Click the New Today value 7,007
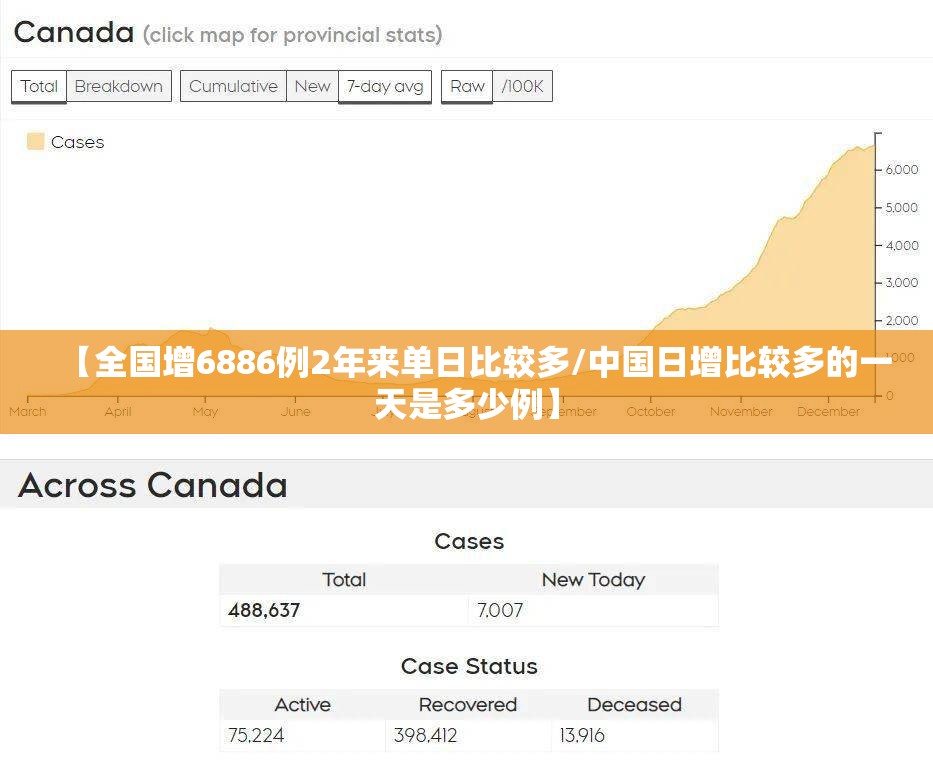 click(x=500, y=610)
